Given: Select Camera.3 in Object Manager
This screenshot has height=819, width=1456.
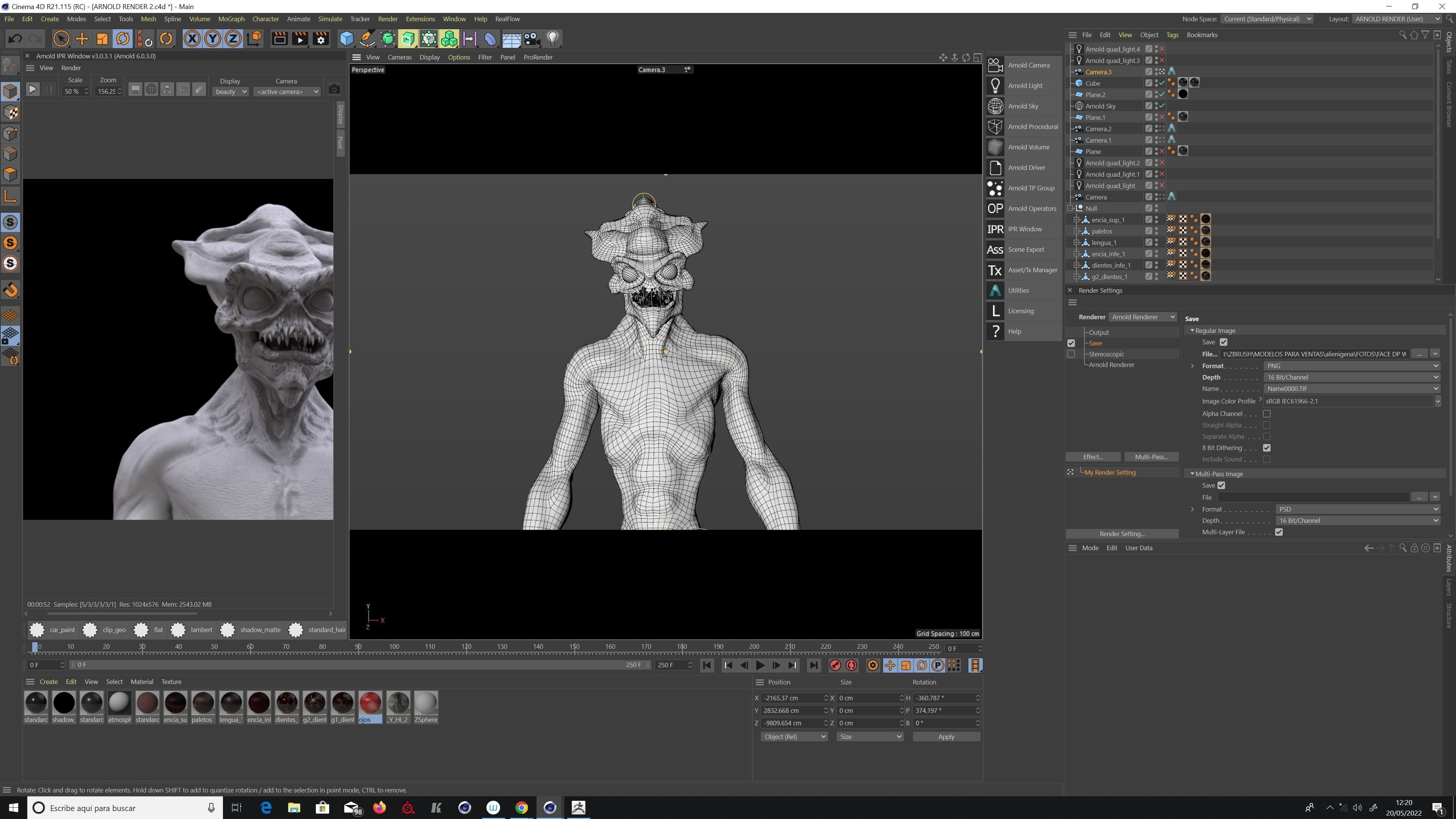Looking at the screenshot, I should click(x=1098, y=72).
